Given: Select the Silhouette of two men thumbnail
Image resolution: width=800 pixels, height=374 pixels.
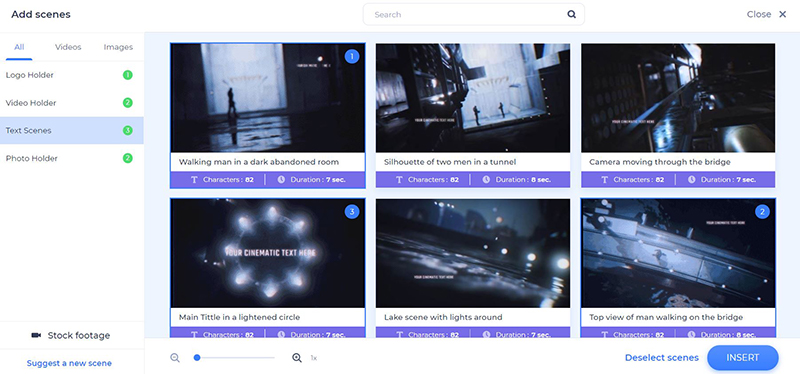Looking at the screenshot, I should [473, 97].
